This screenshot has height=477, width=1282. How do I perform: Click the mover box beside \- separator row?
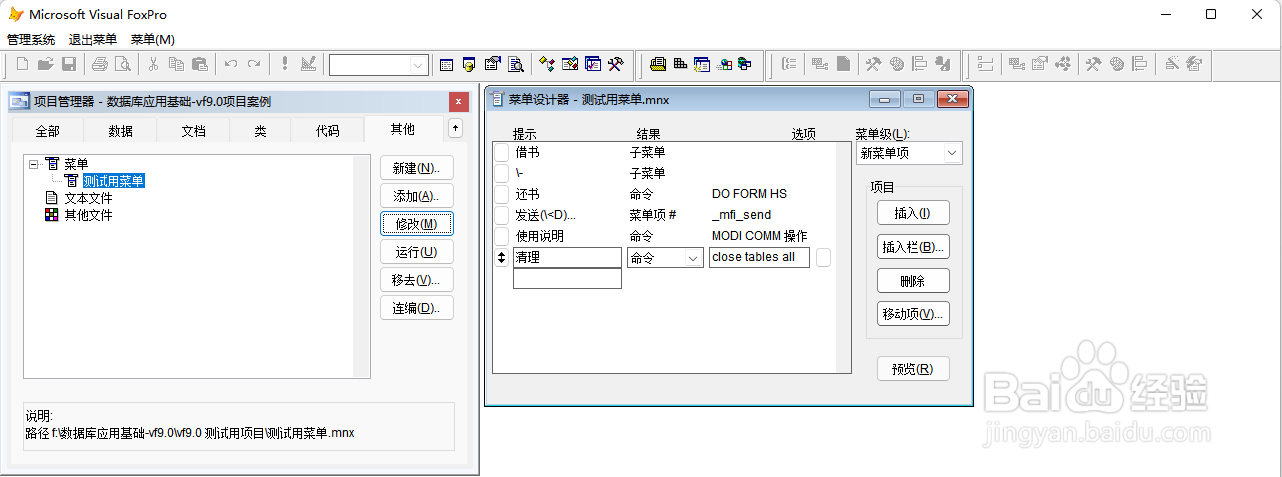coord(502,174)
